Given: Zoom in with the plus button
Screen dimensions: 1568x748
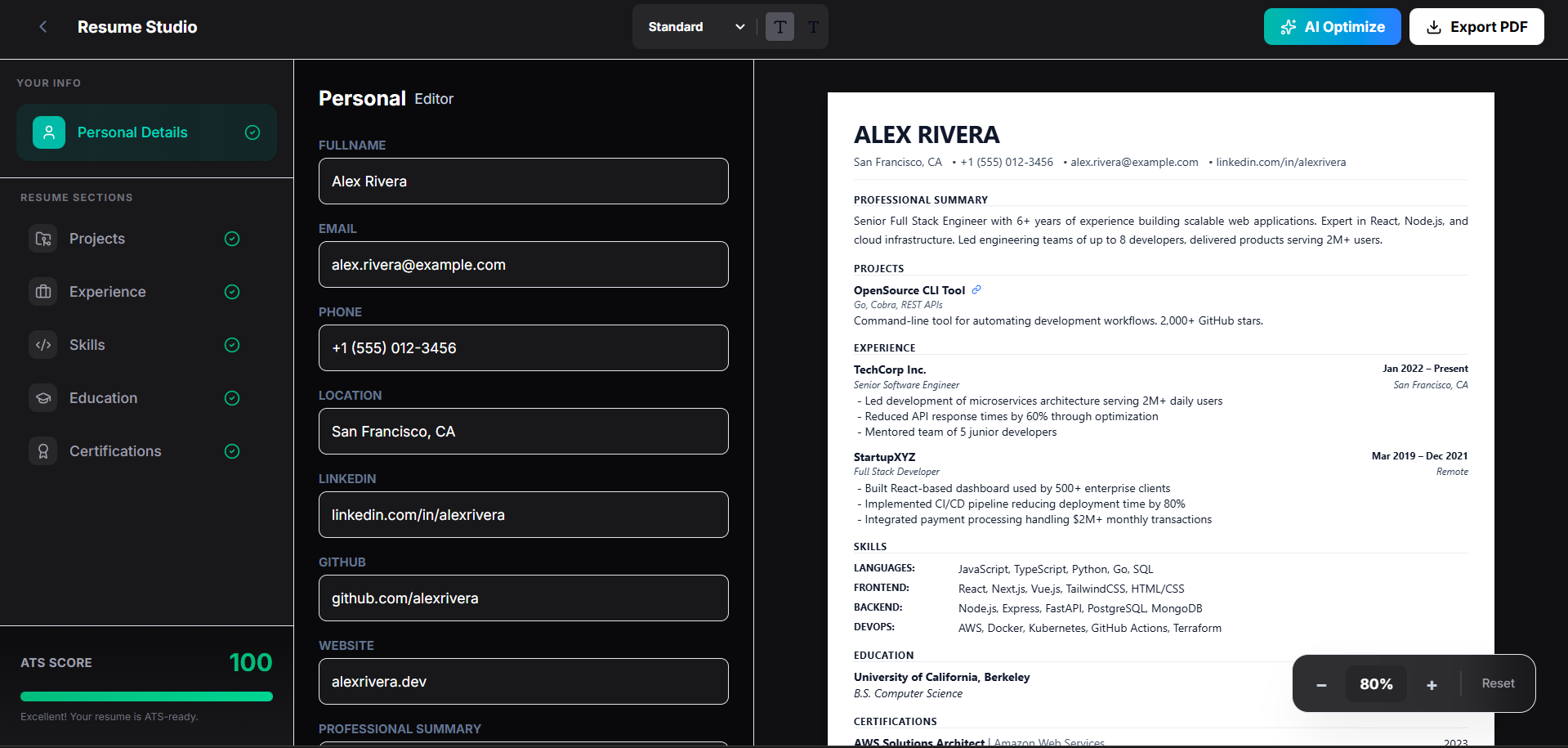Looking at the screenshot, I should 1432,684.
